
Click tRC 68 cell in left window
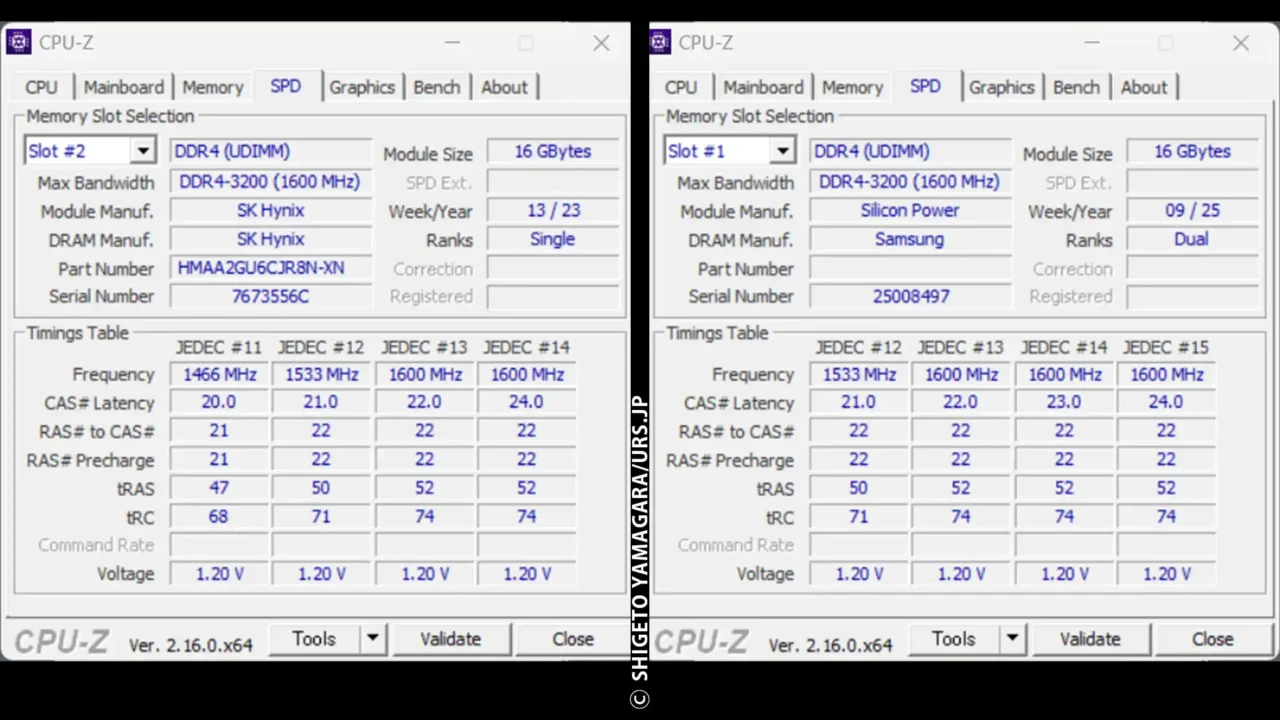click(x=219, y=516)
